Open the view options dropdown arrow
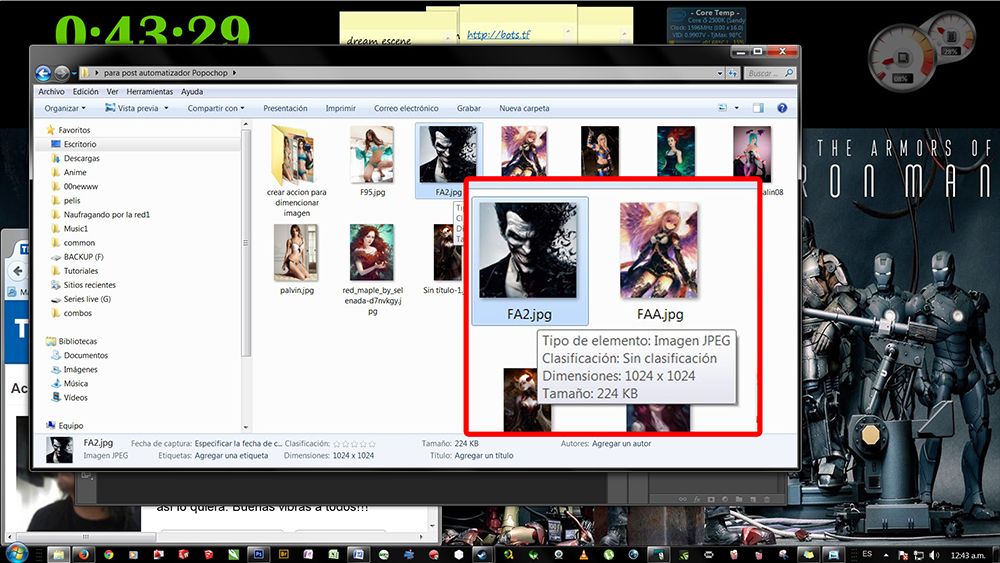1000x563 pixels. pyautogui.click(x=737, y=108)
